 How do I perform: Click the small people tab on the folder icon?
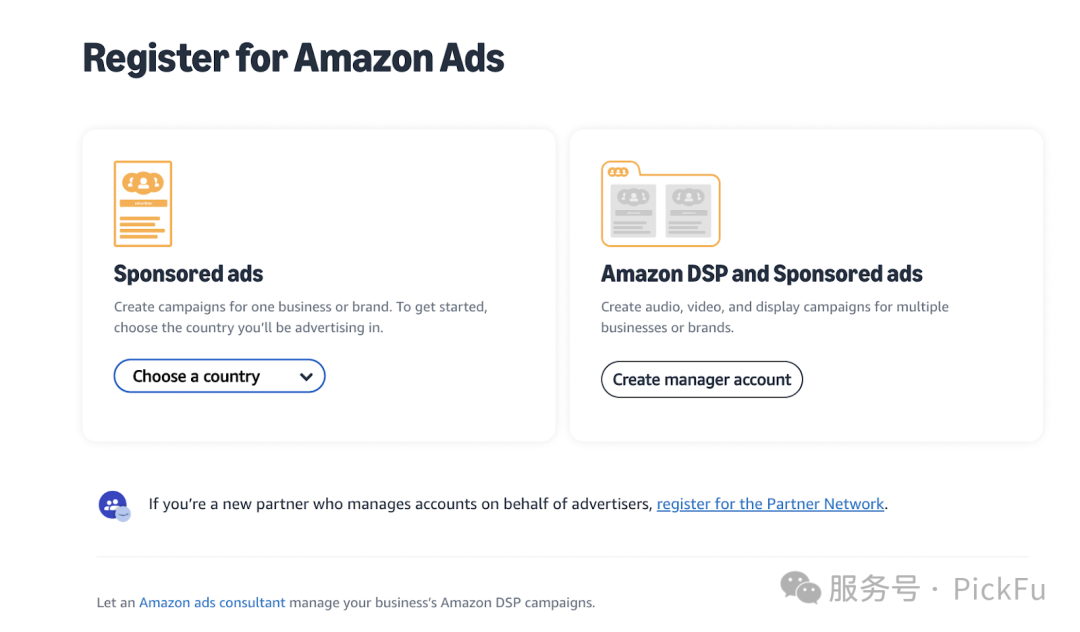tap(618, 171)
